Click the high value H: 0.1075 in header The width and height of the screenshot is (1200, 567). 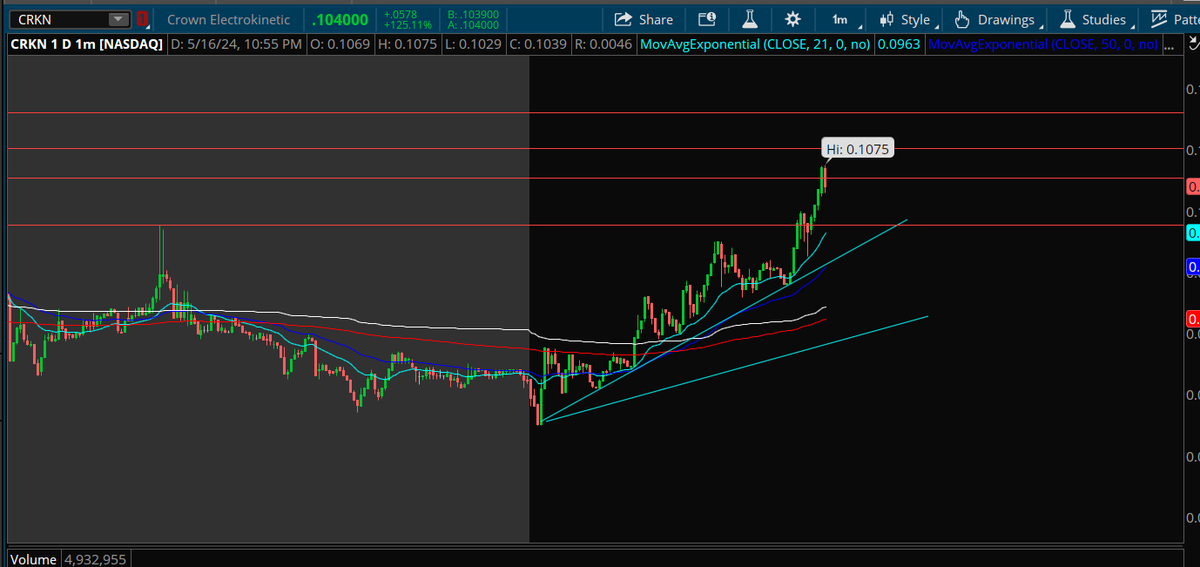tap(407, 44)
